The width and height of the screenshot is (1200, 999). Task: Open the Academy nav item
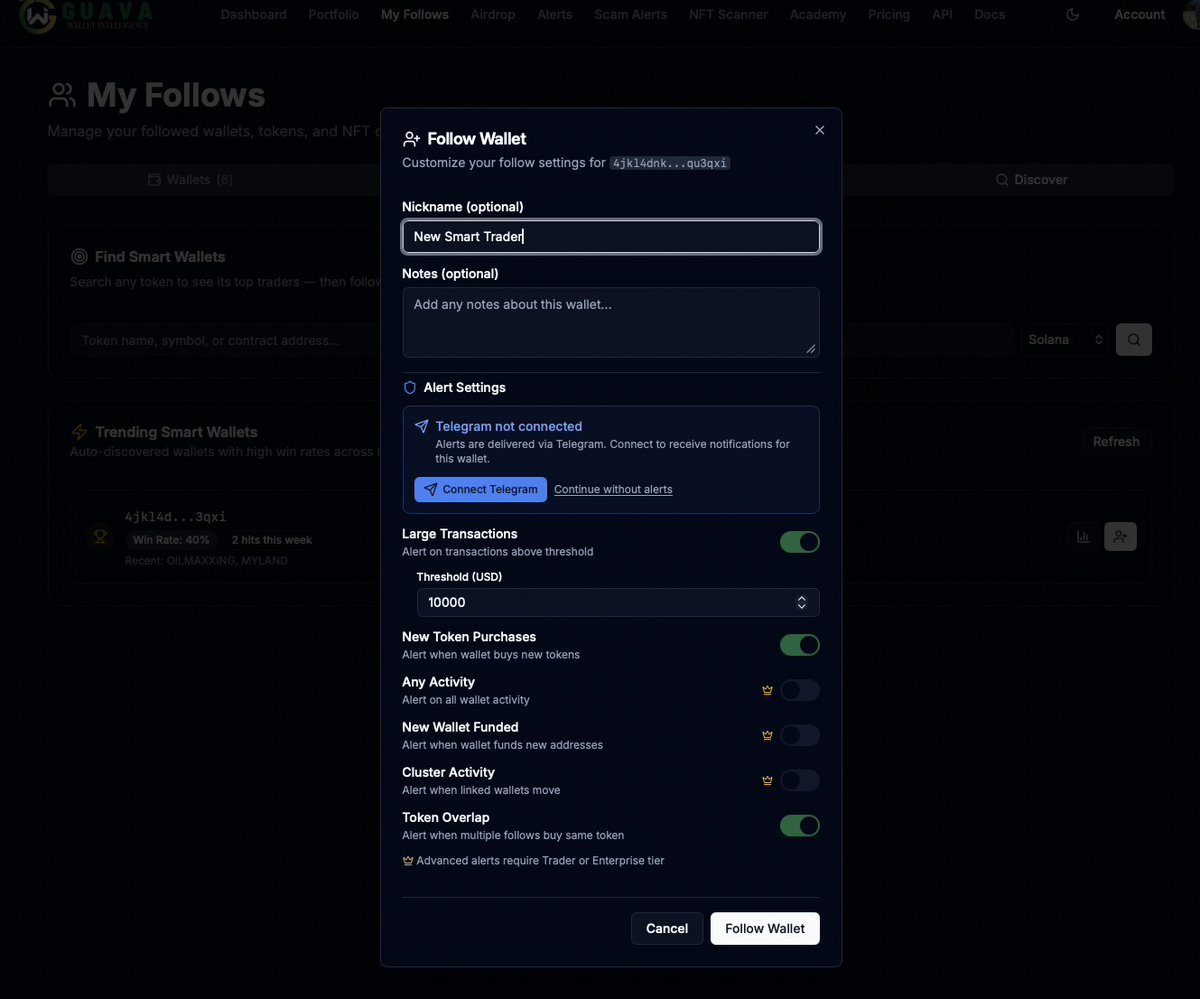(818, 14)
